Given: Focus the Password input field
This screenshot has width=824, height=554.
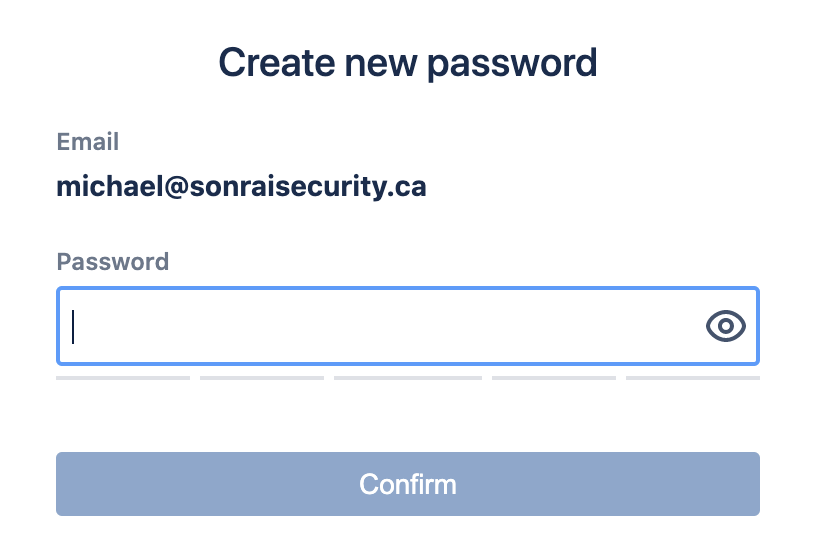Looking at the screenshot, I should pyautogui.click(x=408, y=326).
